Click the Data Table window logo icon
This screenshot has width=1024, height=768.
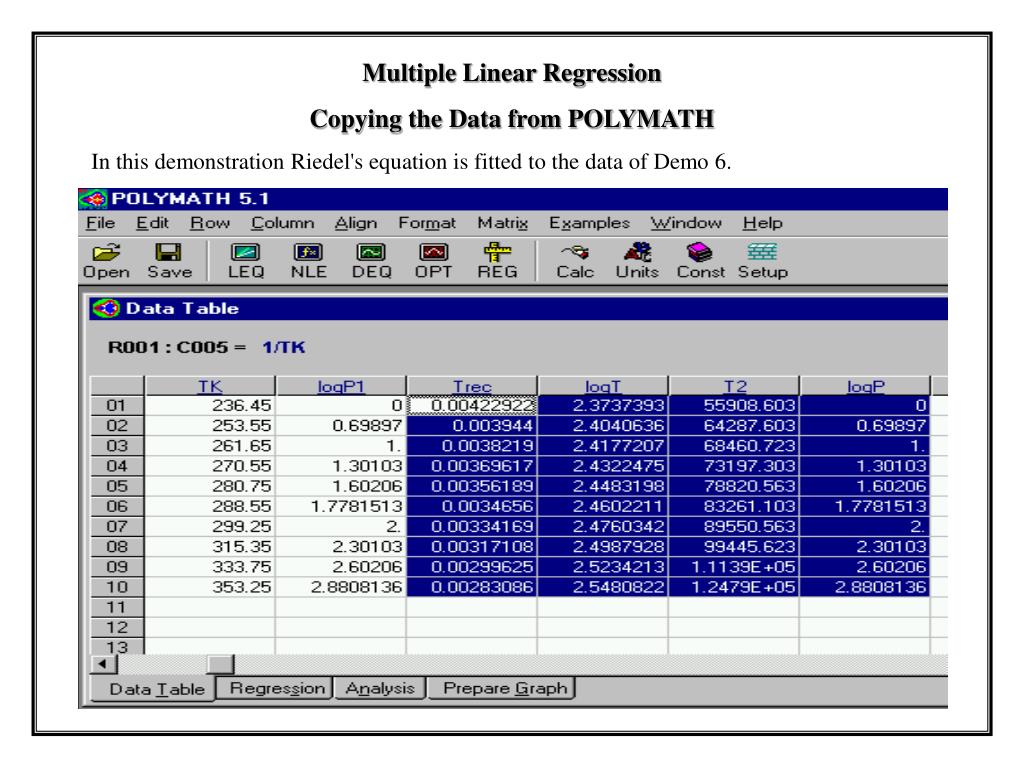(x=106, y=308)
